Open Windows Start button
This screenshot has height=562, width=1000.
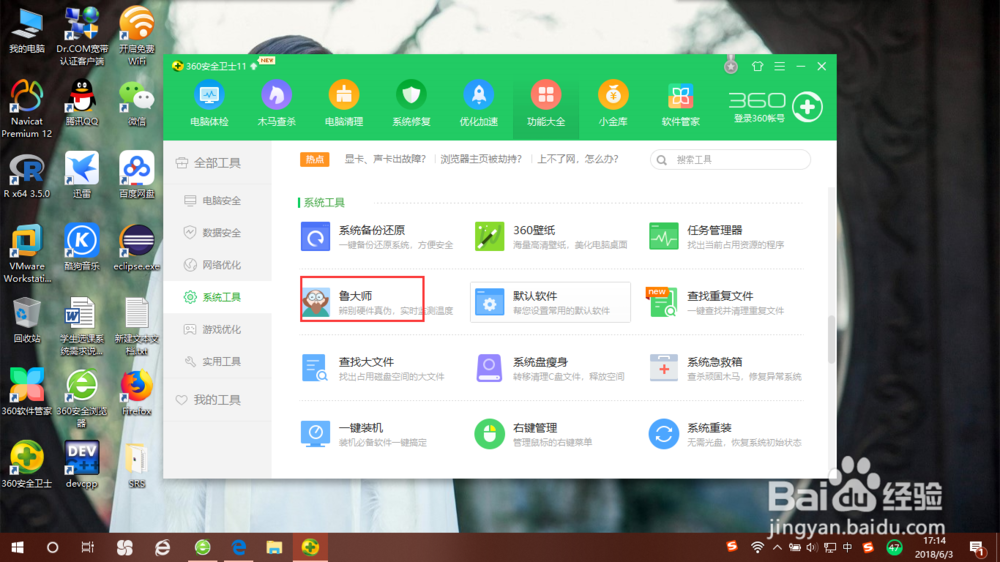tap(17, 547)
